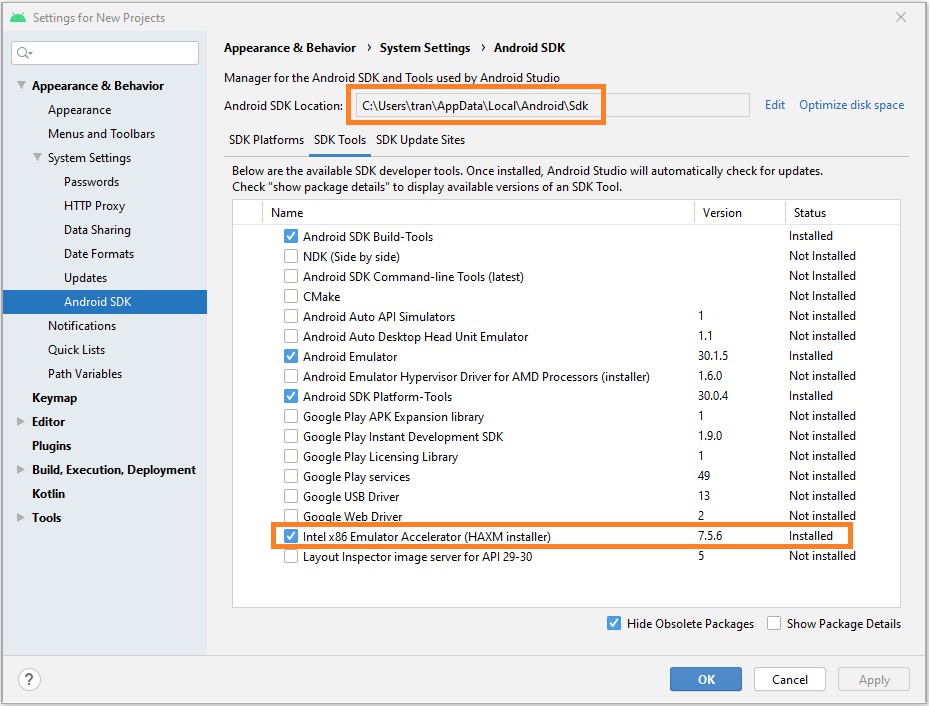Click Appearance & Behavior in the breadcrumb
930x706 pixels.
tap(290, 47)
